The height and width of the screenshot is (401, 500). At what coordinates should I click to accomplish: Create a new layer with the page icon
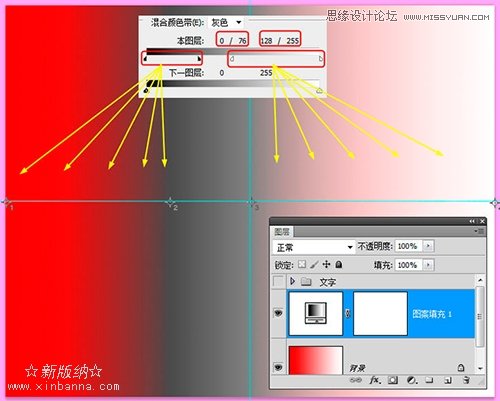[448, 380]
